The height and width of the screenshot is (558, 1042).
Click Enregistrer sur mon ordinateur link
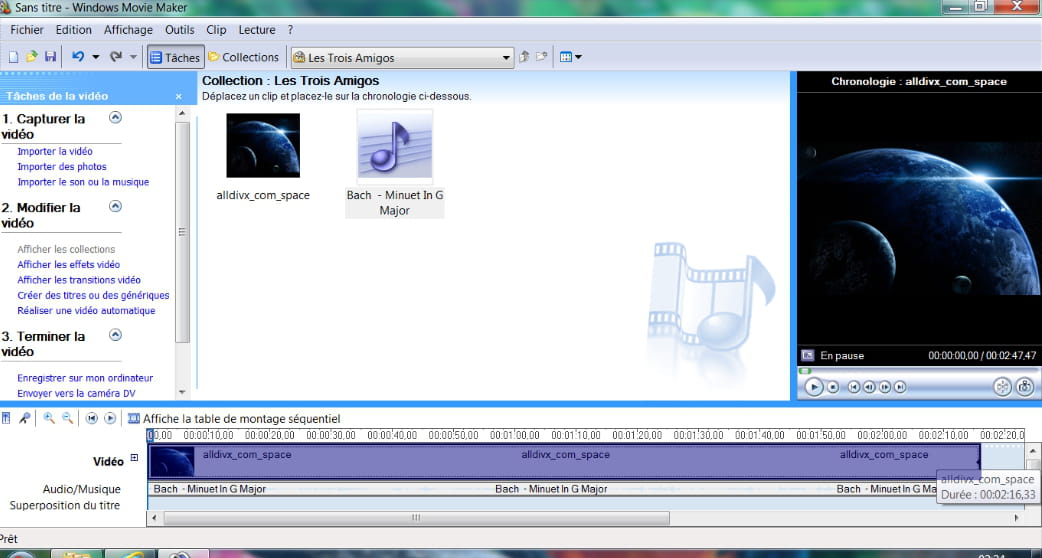pyautogui.click(x=85, y=378)
